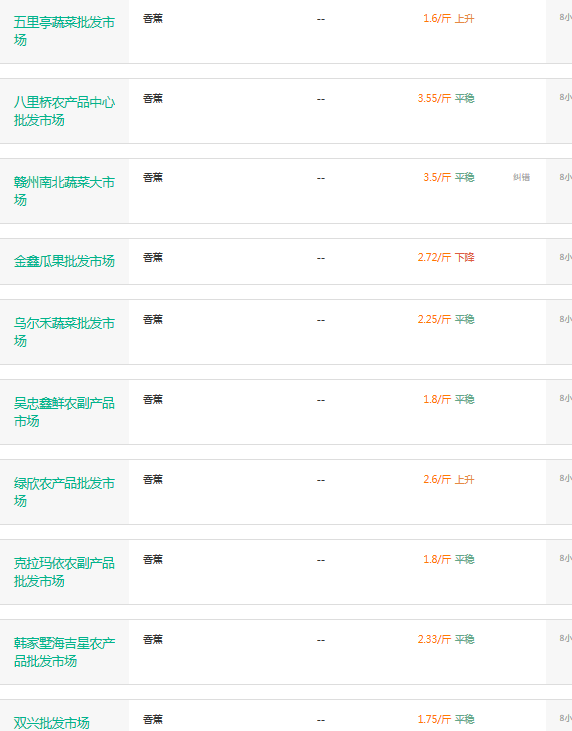Click 纠错 in the 赣州南北 row
572x731 pixels.
[522, 177]
